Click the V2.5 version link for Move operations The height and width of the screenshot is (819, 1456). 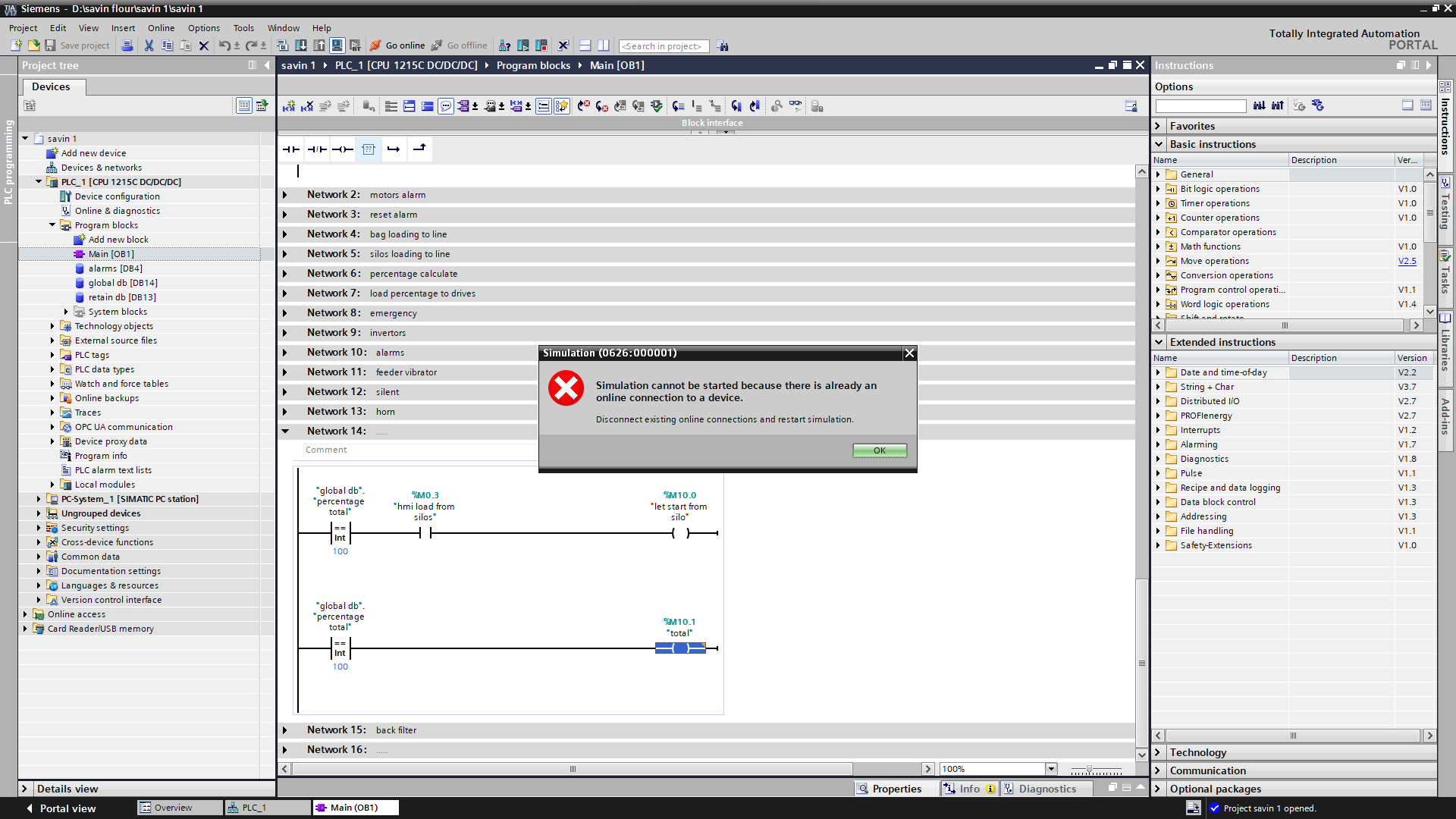click(x=1407, y=261)
